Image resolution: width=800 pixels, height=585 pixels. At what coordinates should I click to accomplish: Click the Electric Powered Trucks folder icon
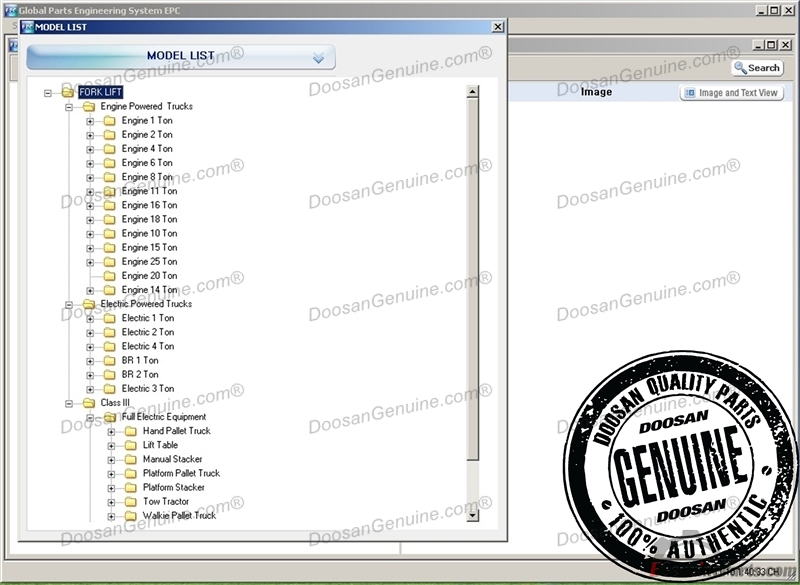(x=88, y=304)
